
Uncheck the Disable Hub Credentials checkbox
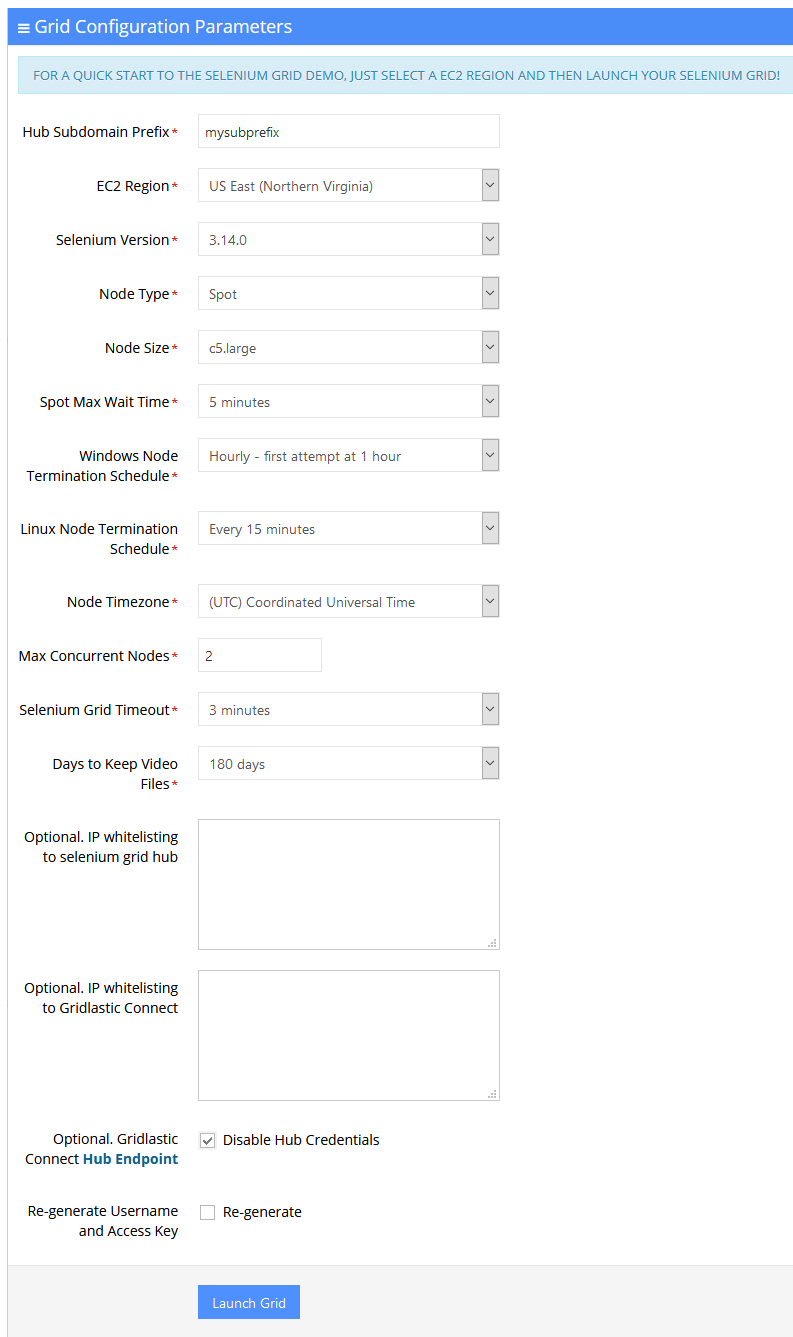point(207,1140)
